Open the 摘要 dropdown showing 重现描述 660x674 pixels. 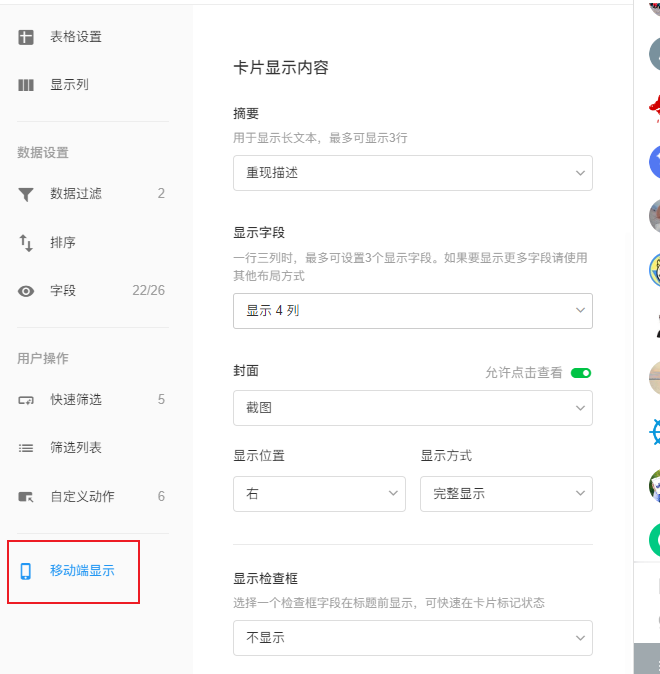tap(412, 173)
